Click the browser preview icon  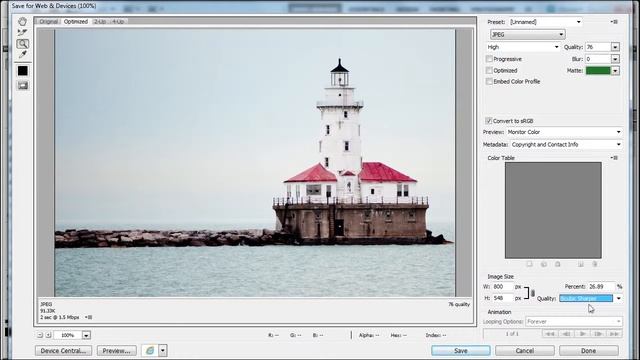[150, 351]
